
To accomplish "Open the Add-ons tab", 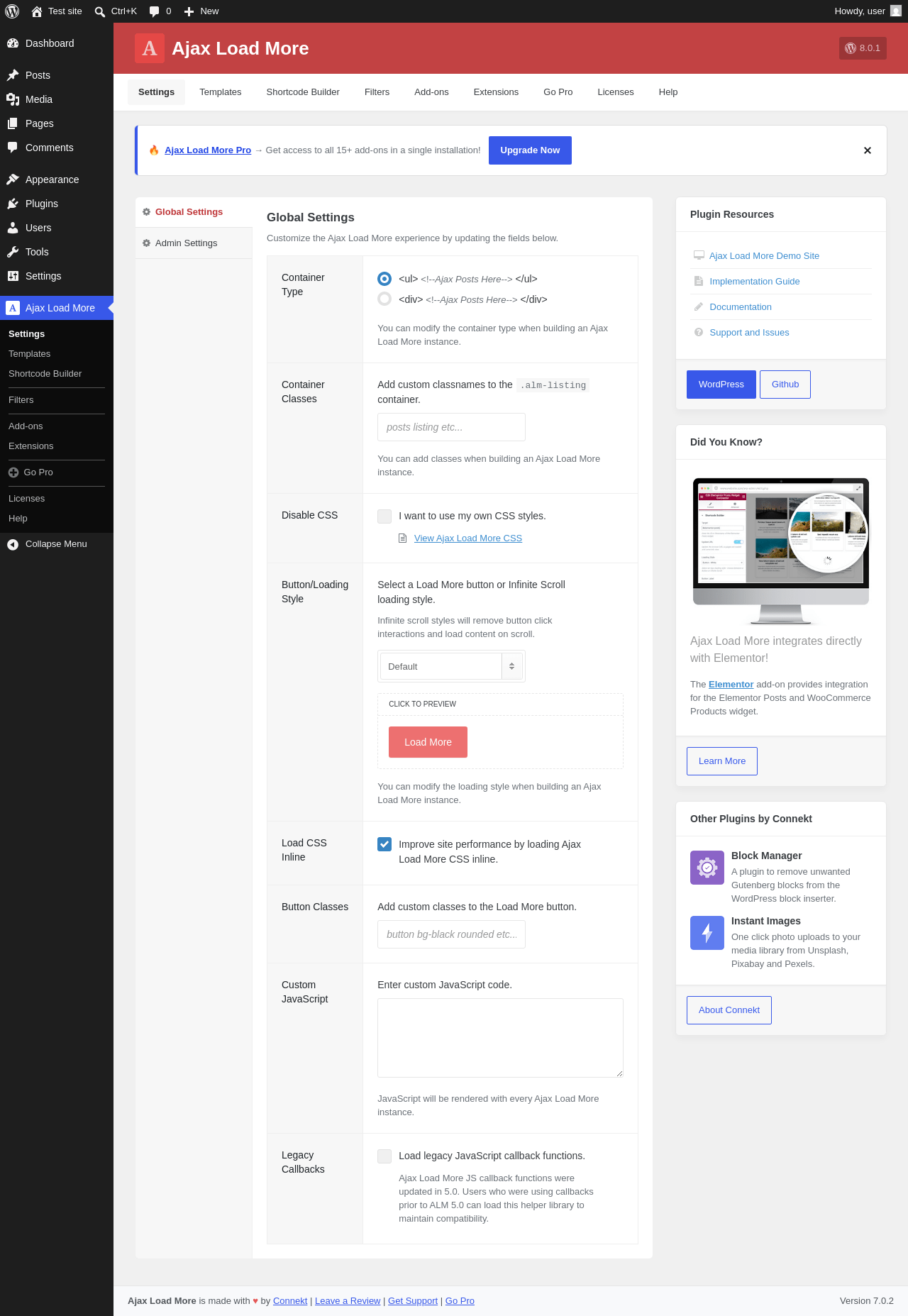I will (x=431, y=92).
